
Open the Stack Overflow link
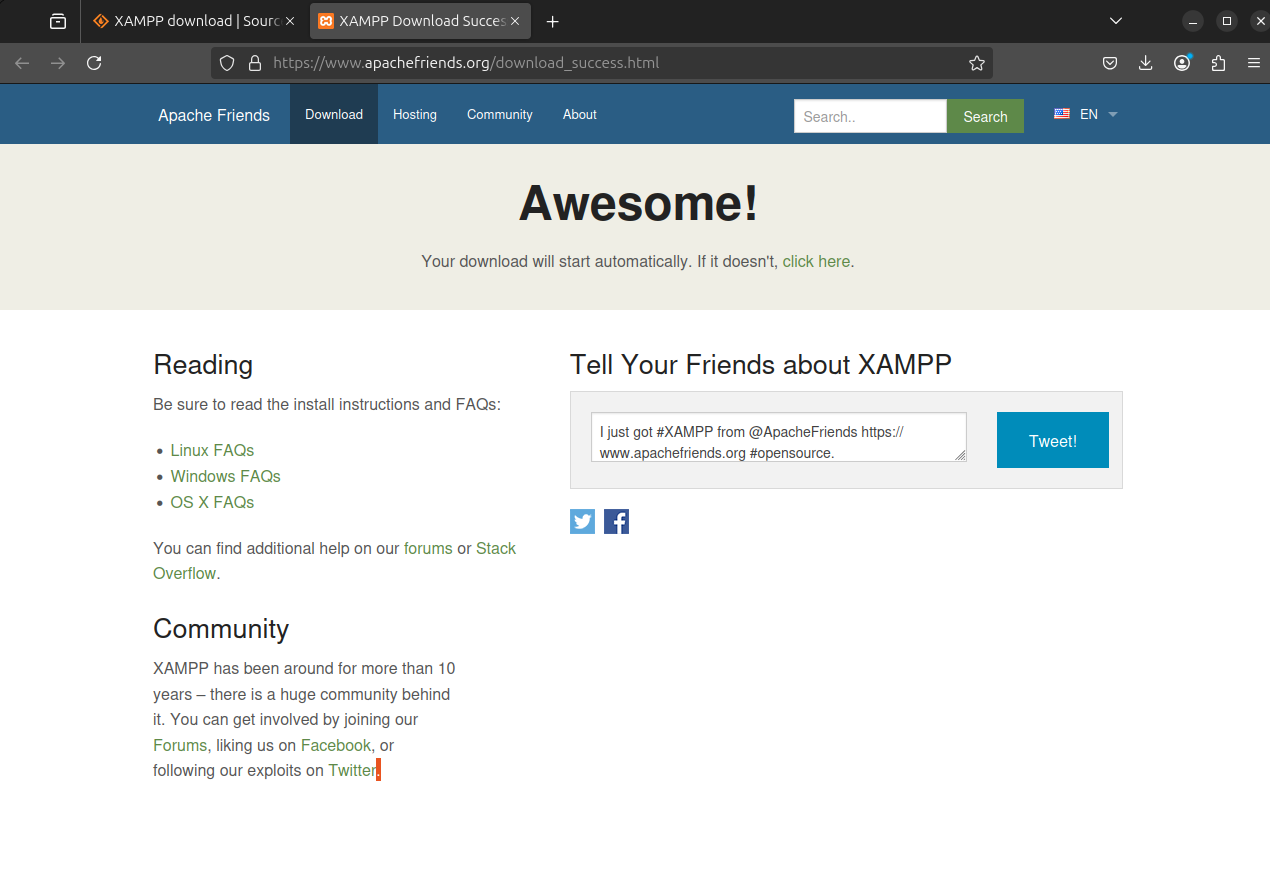pyautogui.click(x=496, y=548)
